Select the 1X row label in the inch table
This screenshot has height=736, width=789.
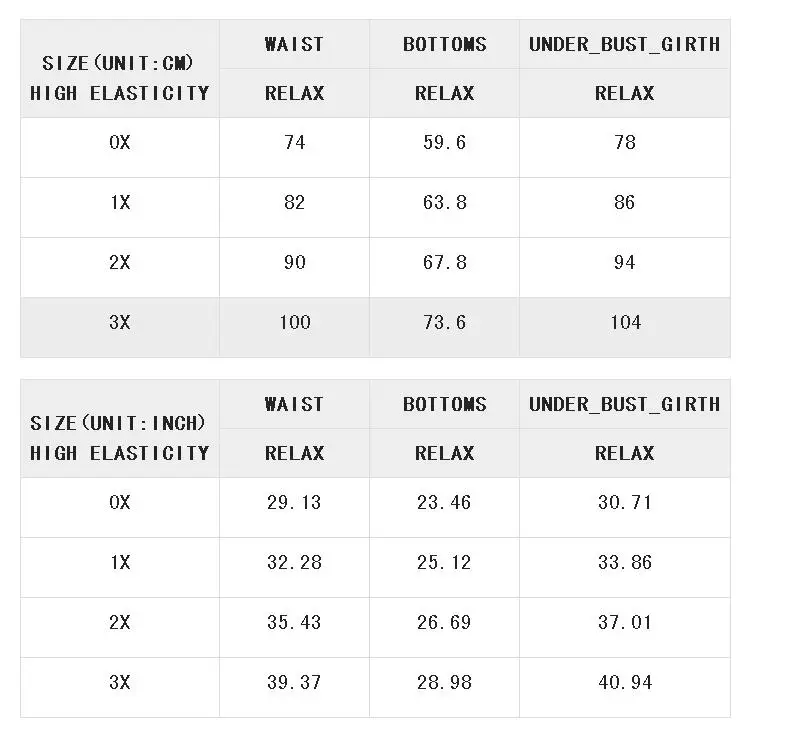click(x=120, y=562)
